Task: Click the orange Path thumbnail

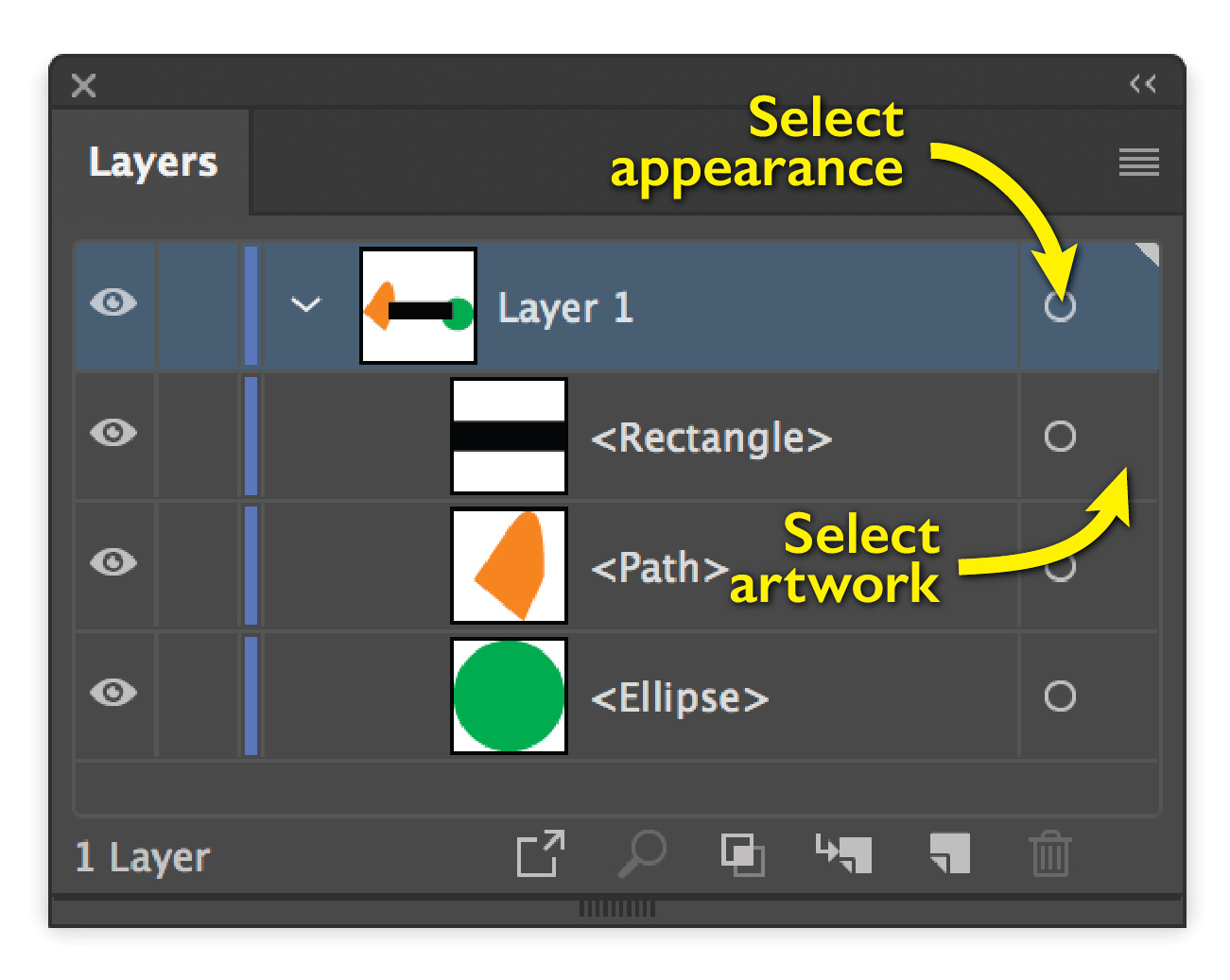Action: [x=510, y=566]
